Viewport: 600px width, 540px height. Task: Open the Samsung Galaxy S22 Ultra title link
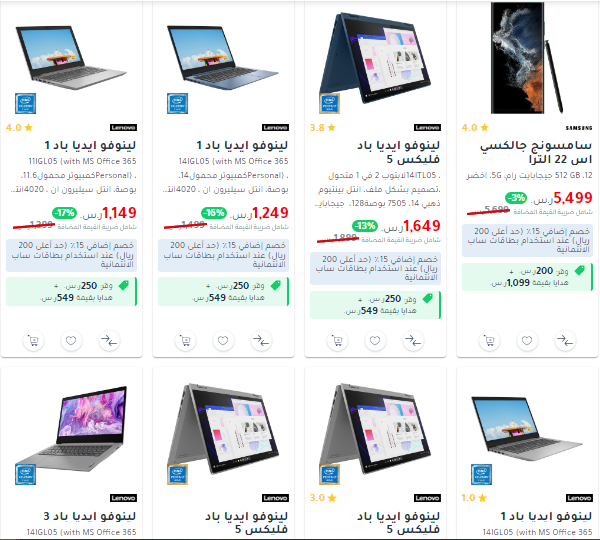point(536,152)
